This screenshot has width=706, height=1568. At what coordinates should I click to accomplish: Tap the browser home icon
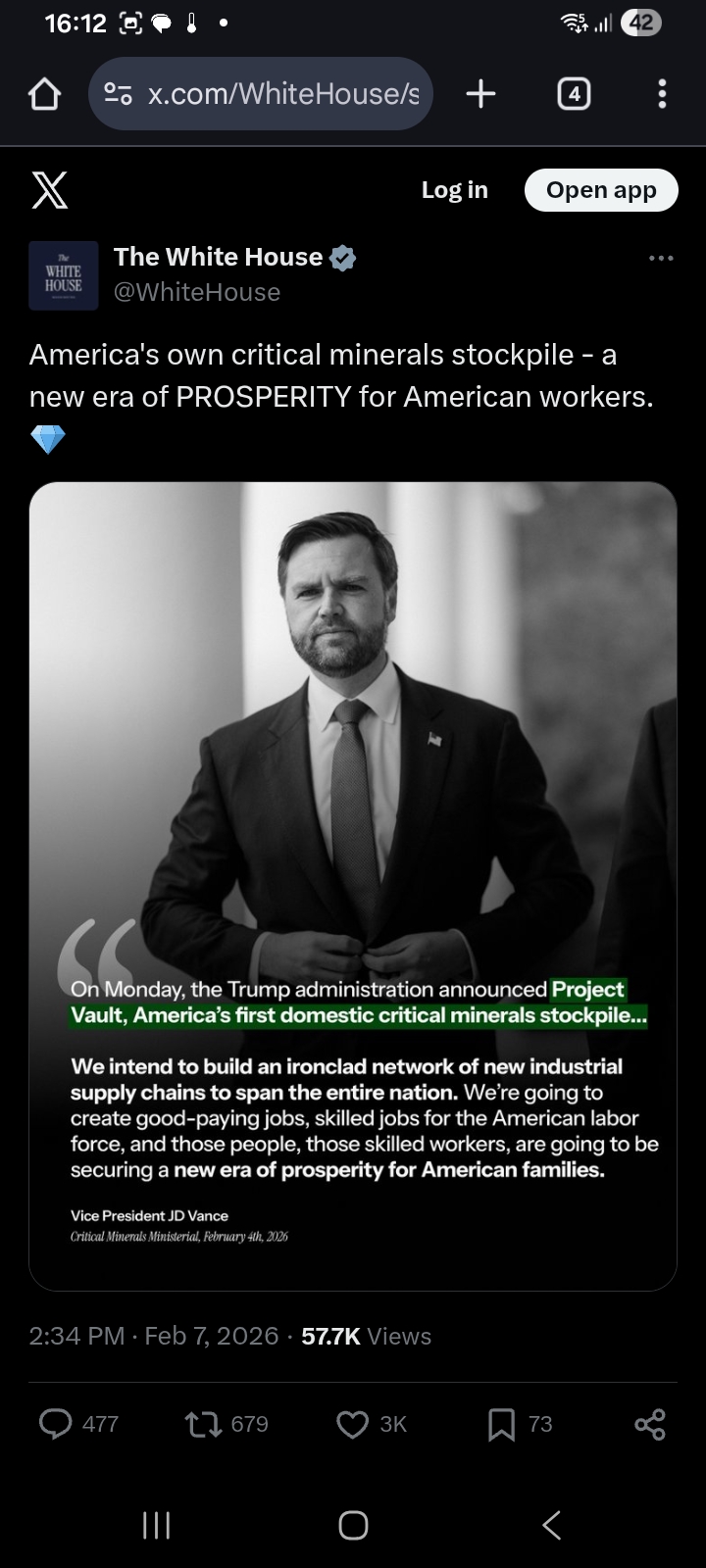point(45,94)
